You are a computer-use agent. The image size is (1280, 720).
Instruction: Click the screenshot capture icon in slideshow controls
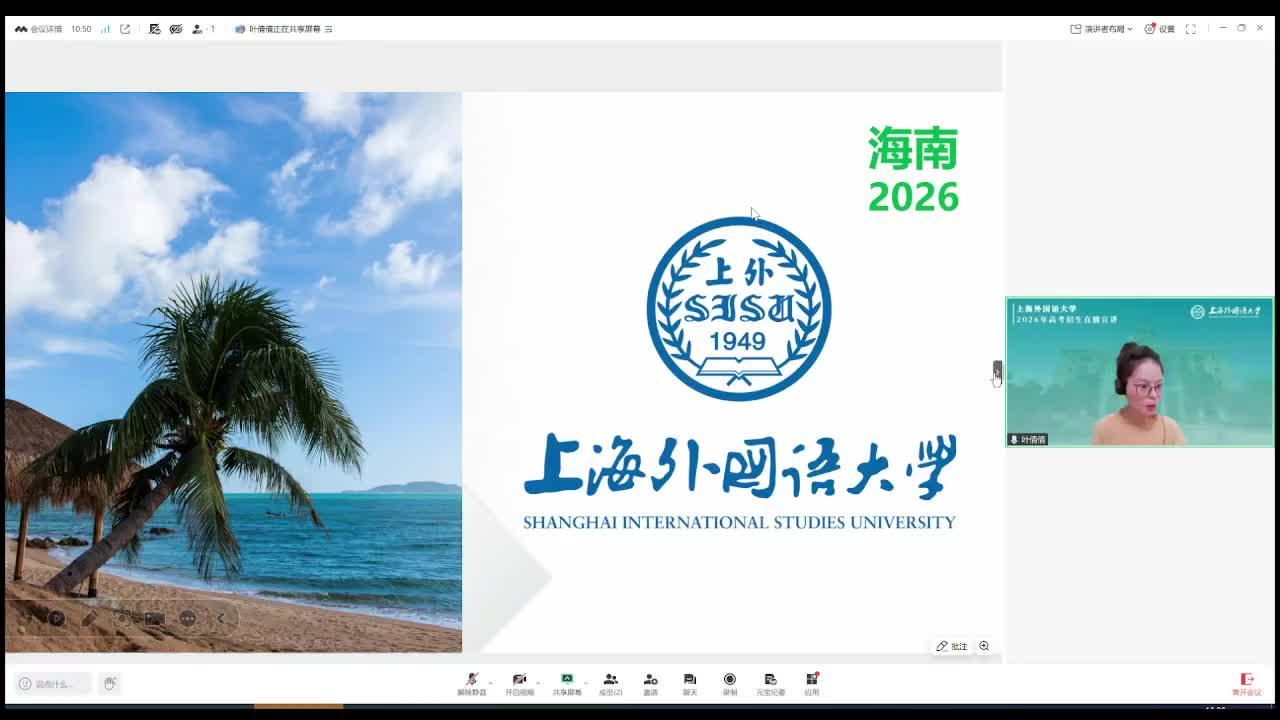(x=122, y=619)
